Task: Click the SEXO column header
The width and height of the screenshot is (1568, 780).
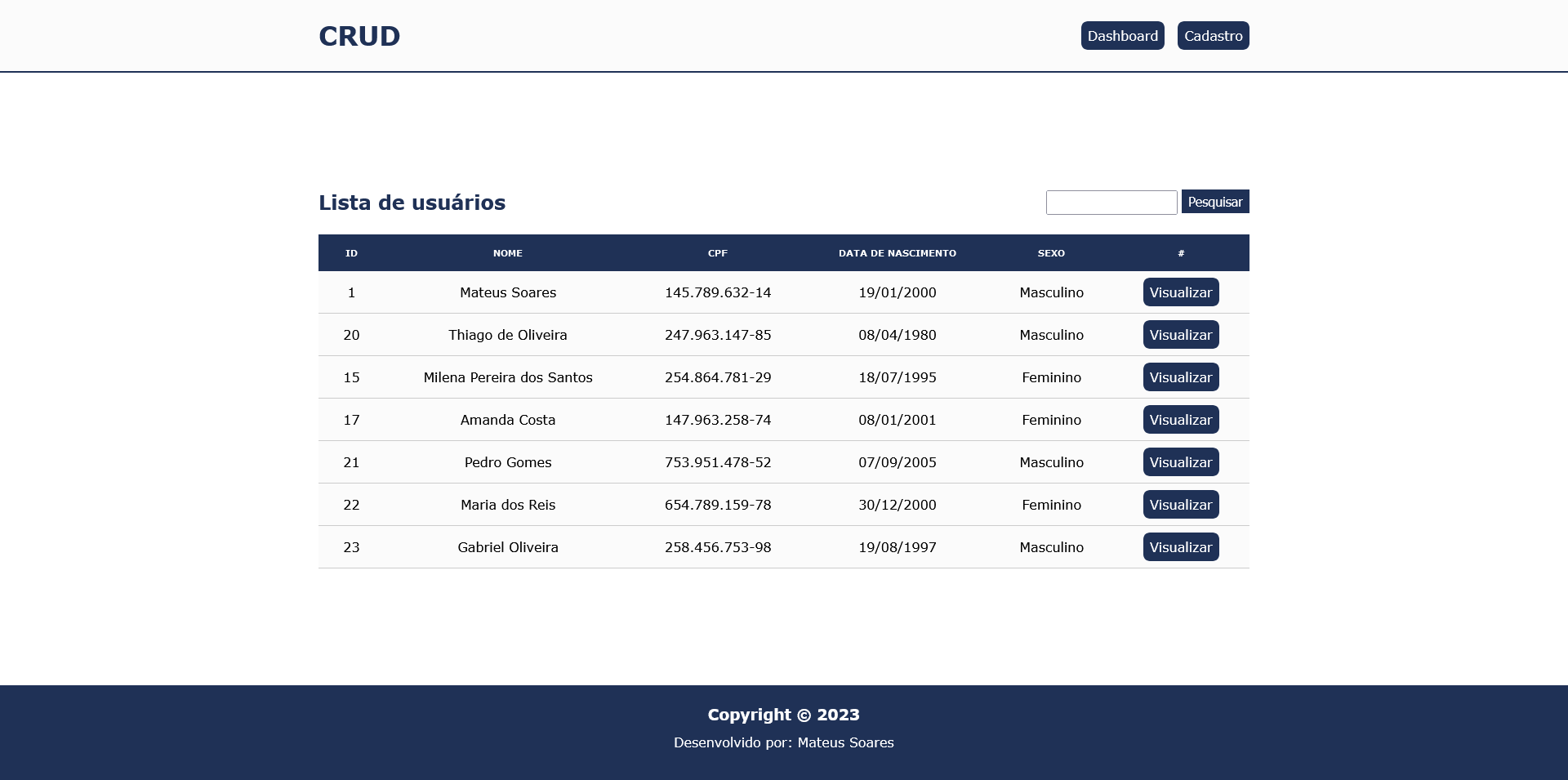Action: pos(1051,253)
